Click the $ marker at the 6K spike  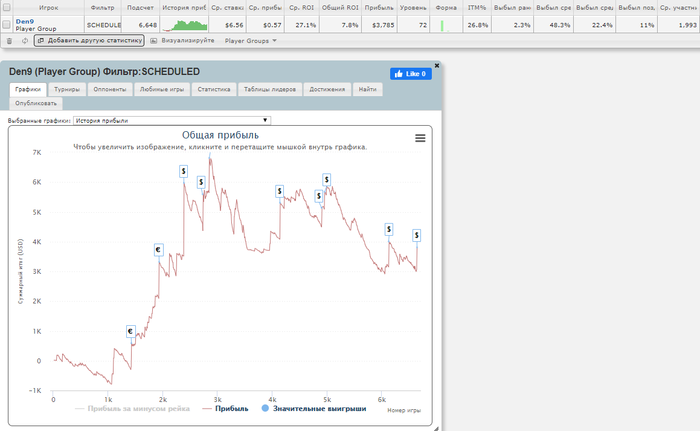183,171
